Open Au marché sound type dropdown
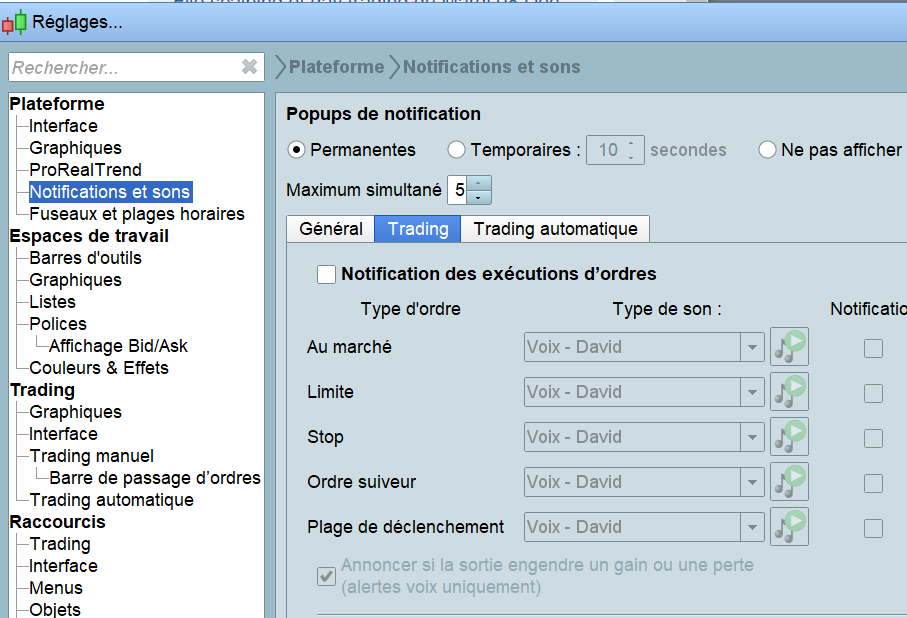 click(752, 347)
